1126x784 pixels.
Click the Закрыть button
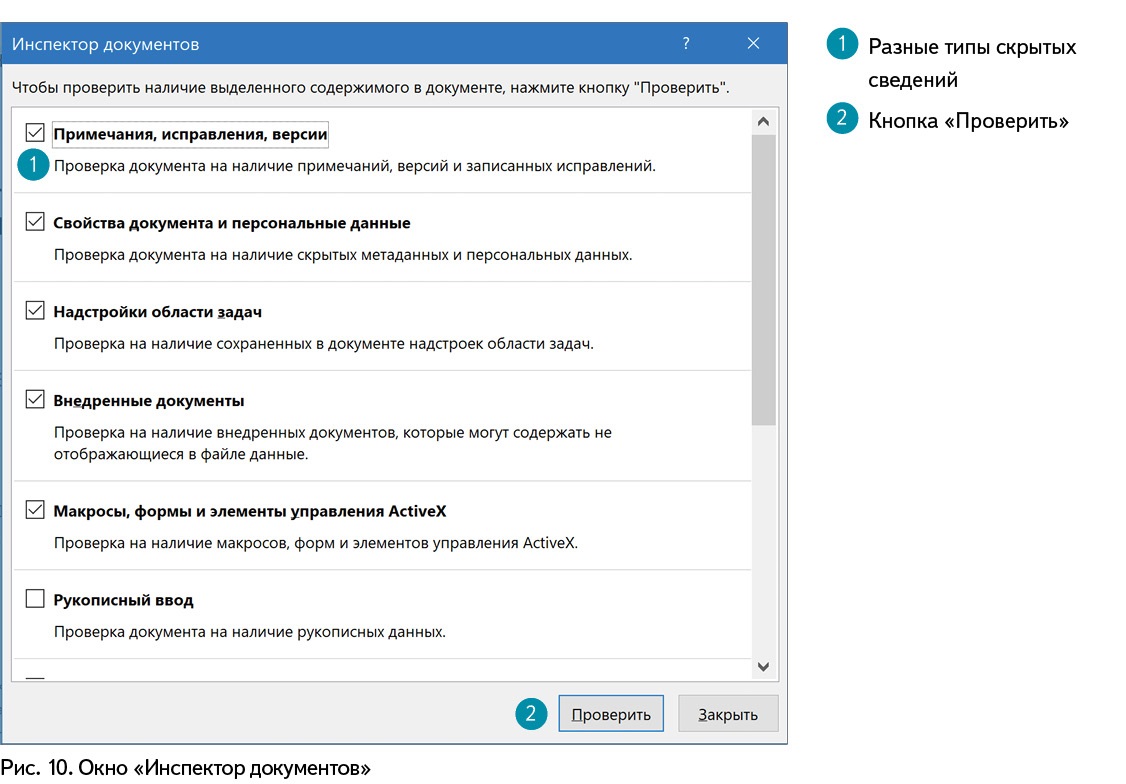727,714
